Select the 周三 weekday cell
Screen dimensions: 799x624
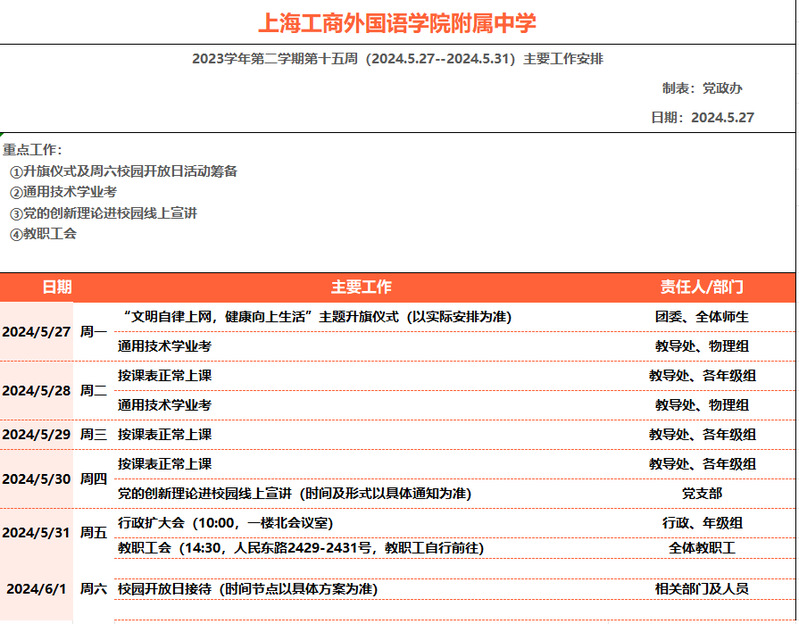93,435
